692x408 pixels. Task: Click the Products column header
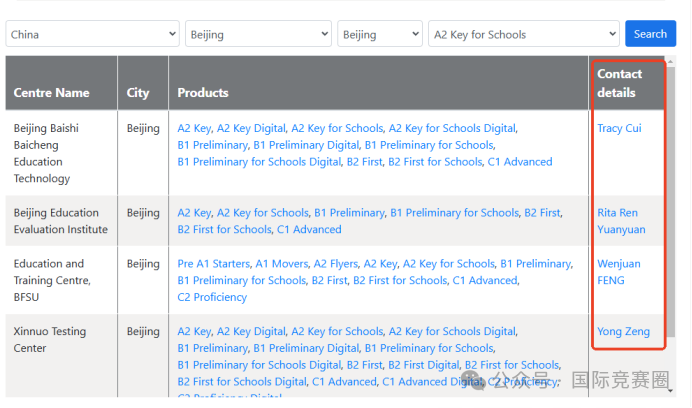tap(378, 83)
